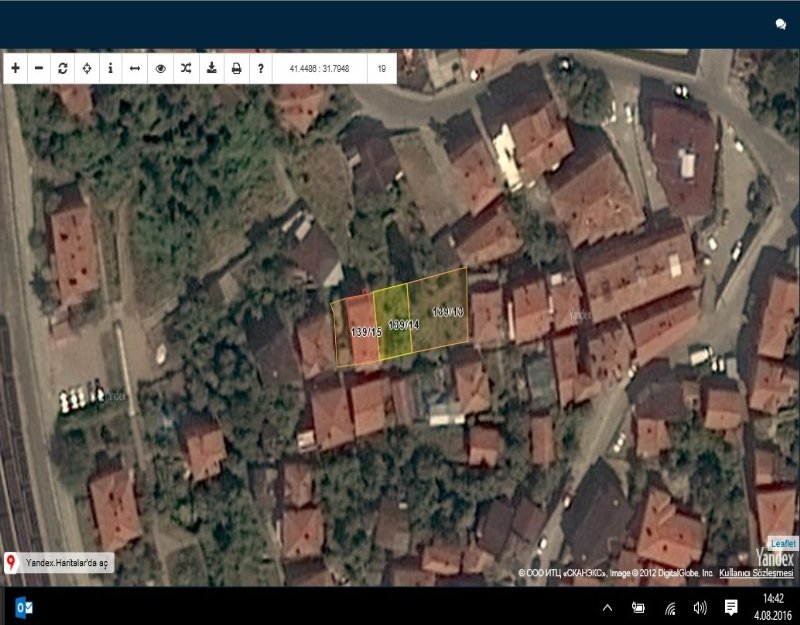800x625 pixels.
Task: Click the crosshair locate tool
Action: tap(87, 69)
